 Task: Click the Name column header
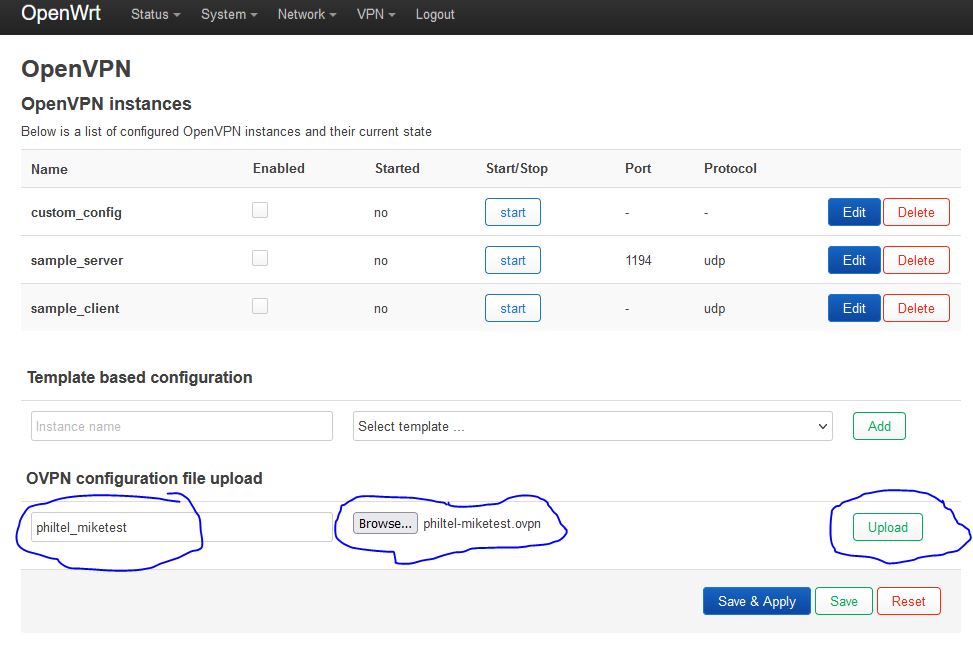49,169
